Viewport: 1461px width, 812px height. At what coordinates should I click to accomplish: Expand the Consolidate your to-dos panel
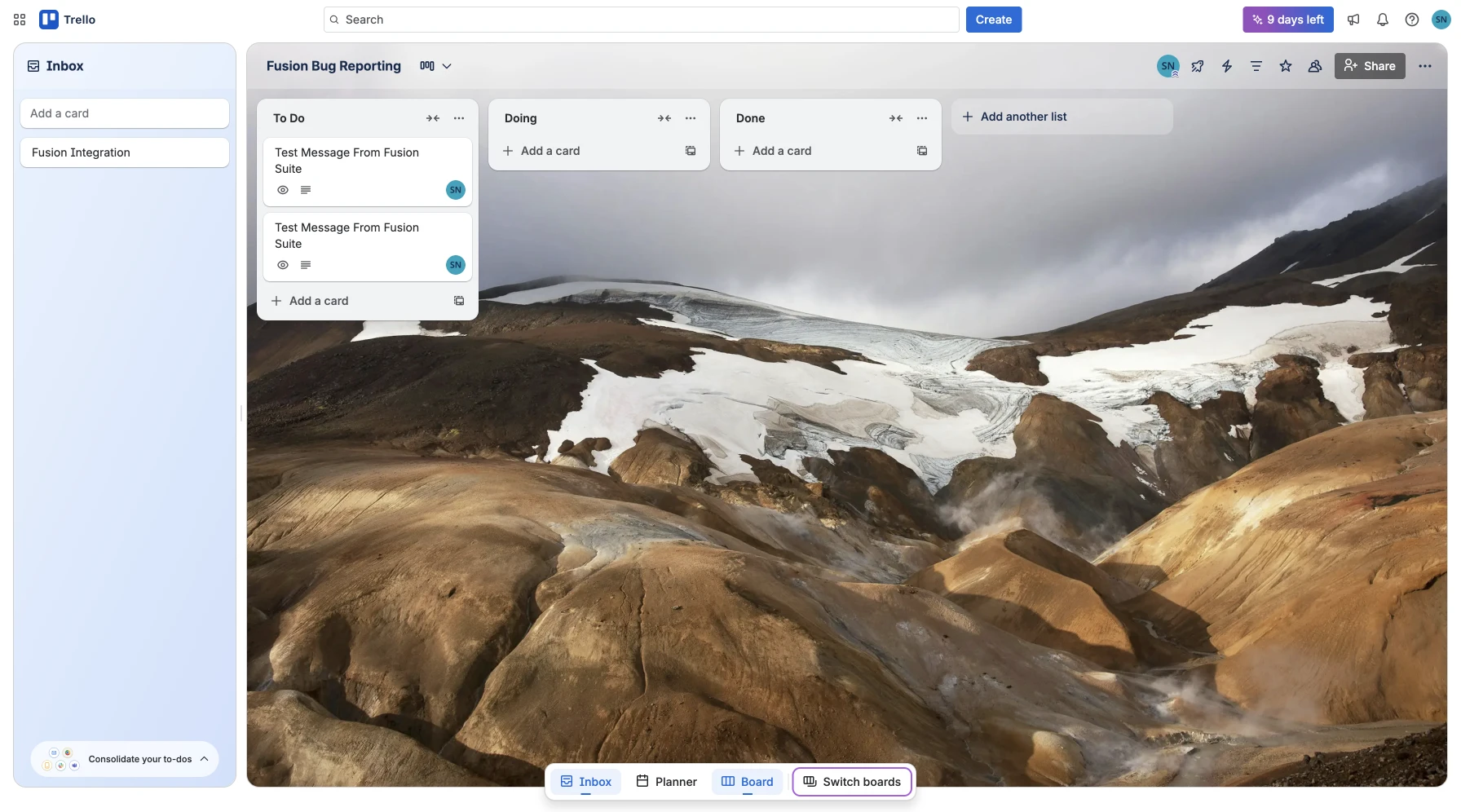coord(205,759)
